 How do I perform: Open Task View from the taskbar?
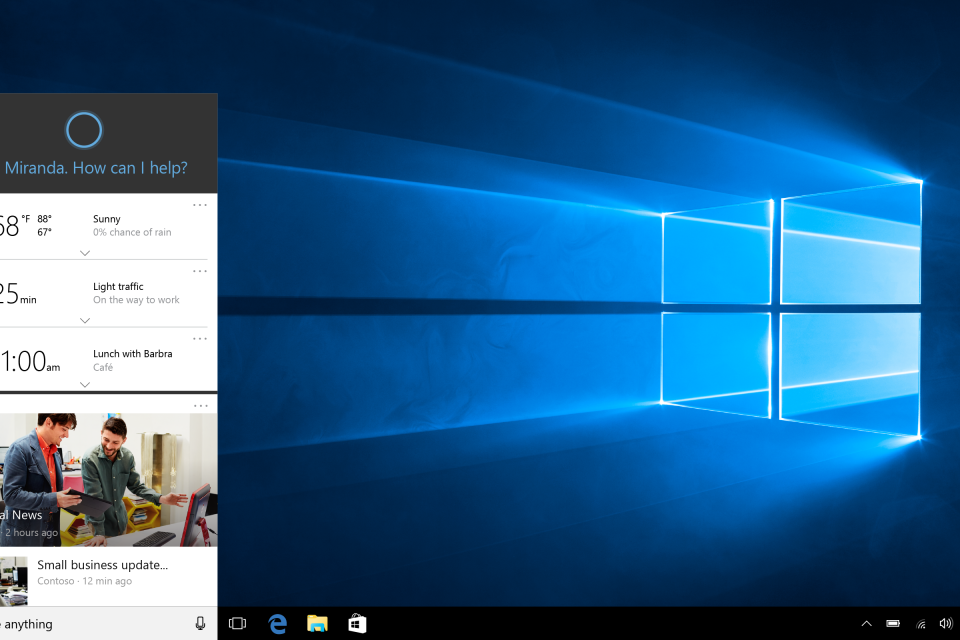pos(237,624)
